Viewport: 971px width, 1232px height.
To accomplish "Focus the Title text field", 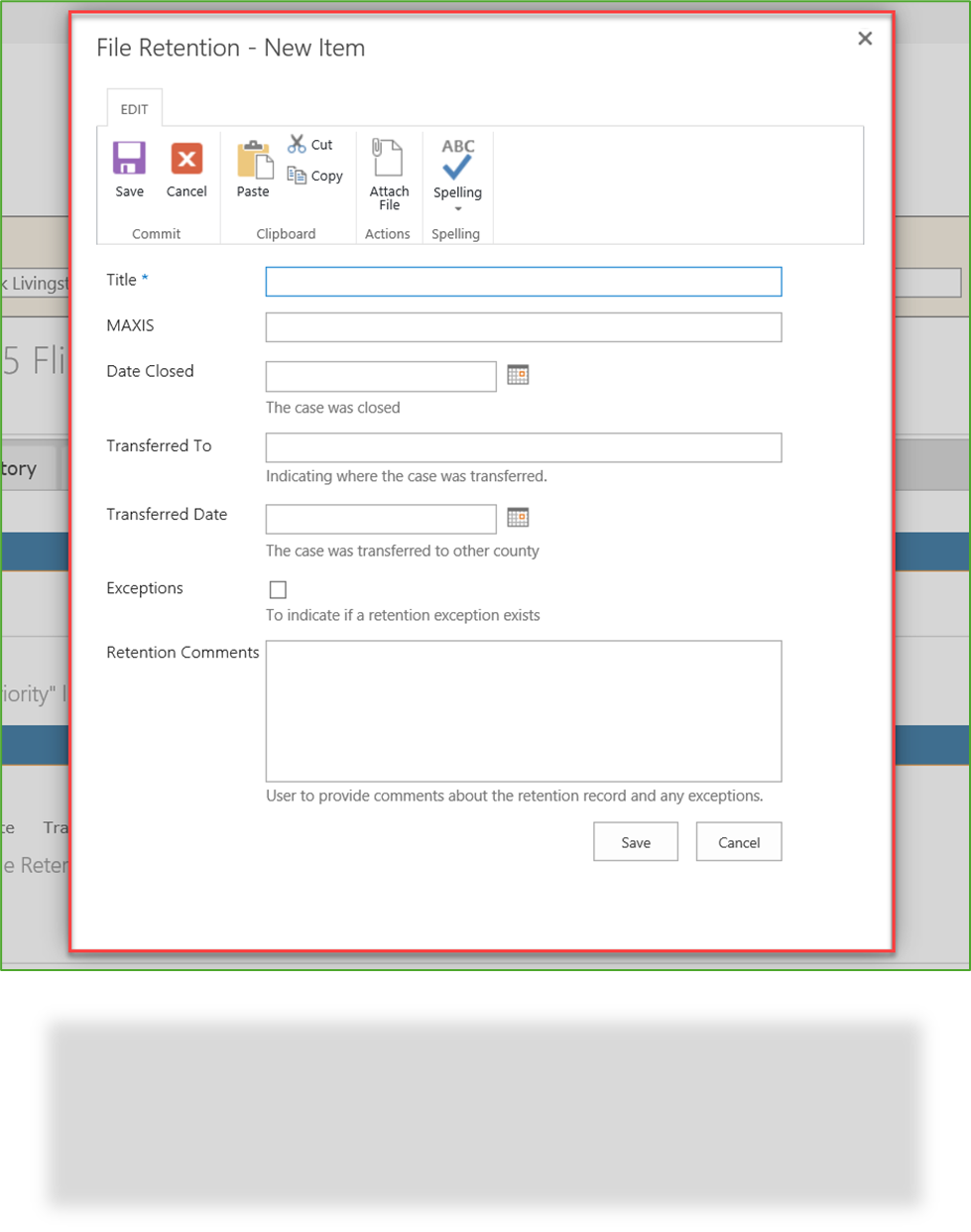I will click(x=523, y=282).
